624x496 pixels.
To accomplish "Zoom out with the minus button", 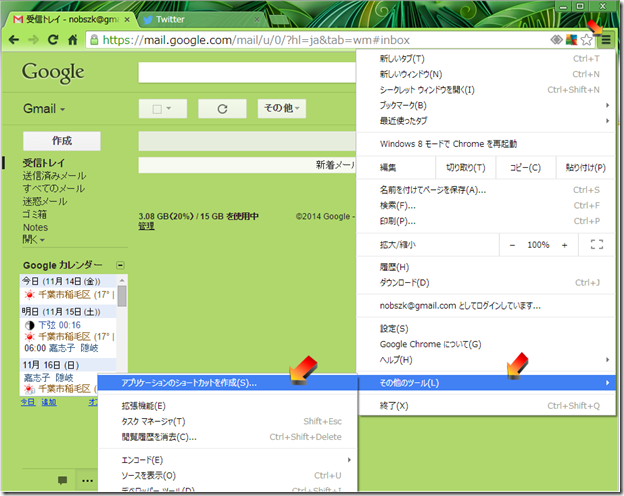I will tap(513, 245).
